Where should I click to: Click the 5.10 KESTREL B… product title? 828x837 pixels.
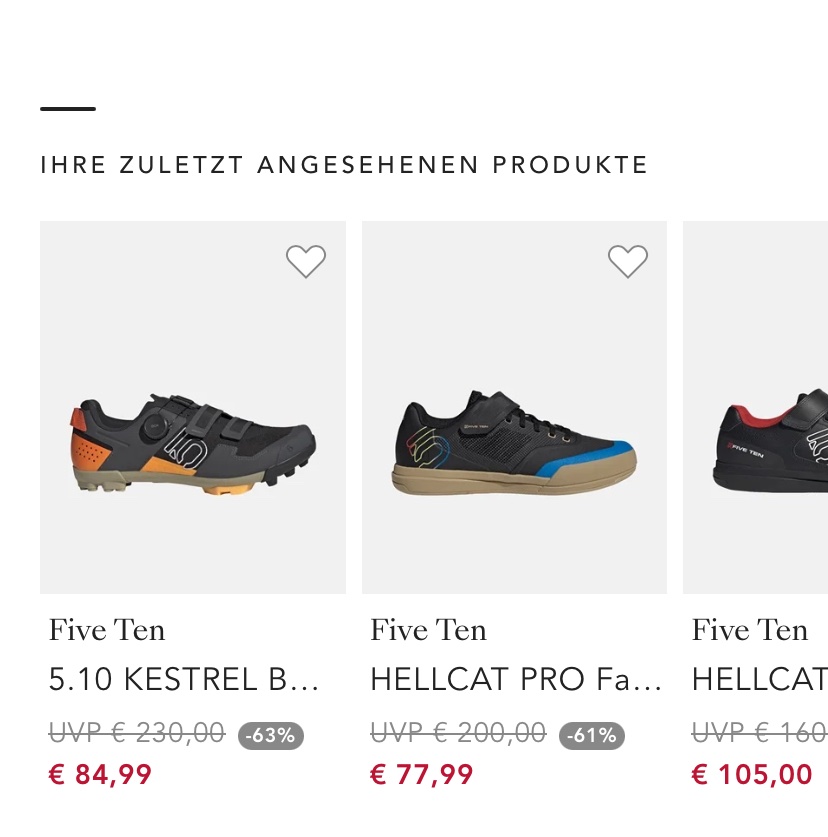(x=184, y=680)
